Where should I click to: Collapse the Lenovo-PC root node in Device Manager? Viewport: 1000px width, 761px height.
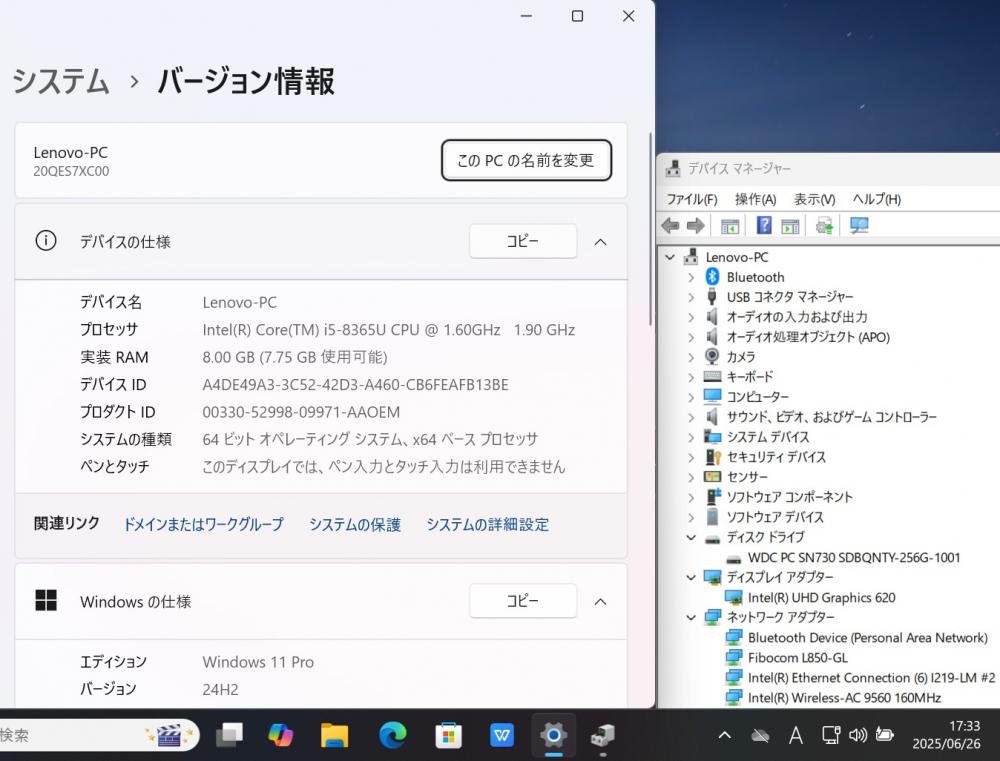(670, 257)
